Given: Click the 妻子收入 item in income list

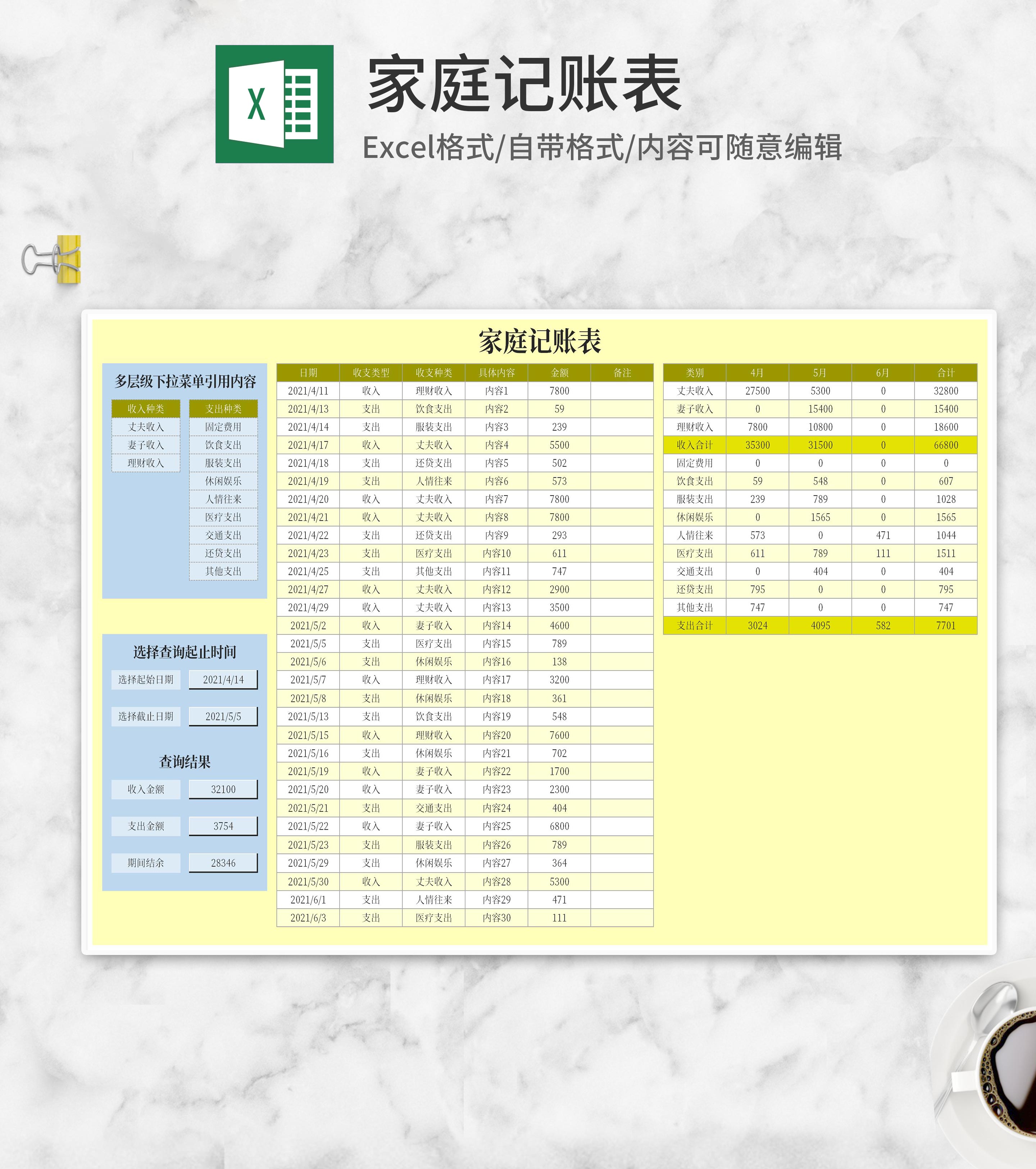Looking at the screenshot, I should [145, 445].
